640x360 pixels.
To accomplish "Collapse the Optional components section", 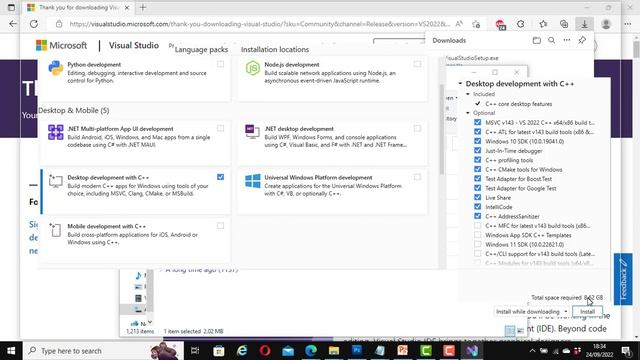I will coord(468,113).
